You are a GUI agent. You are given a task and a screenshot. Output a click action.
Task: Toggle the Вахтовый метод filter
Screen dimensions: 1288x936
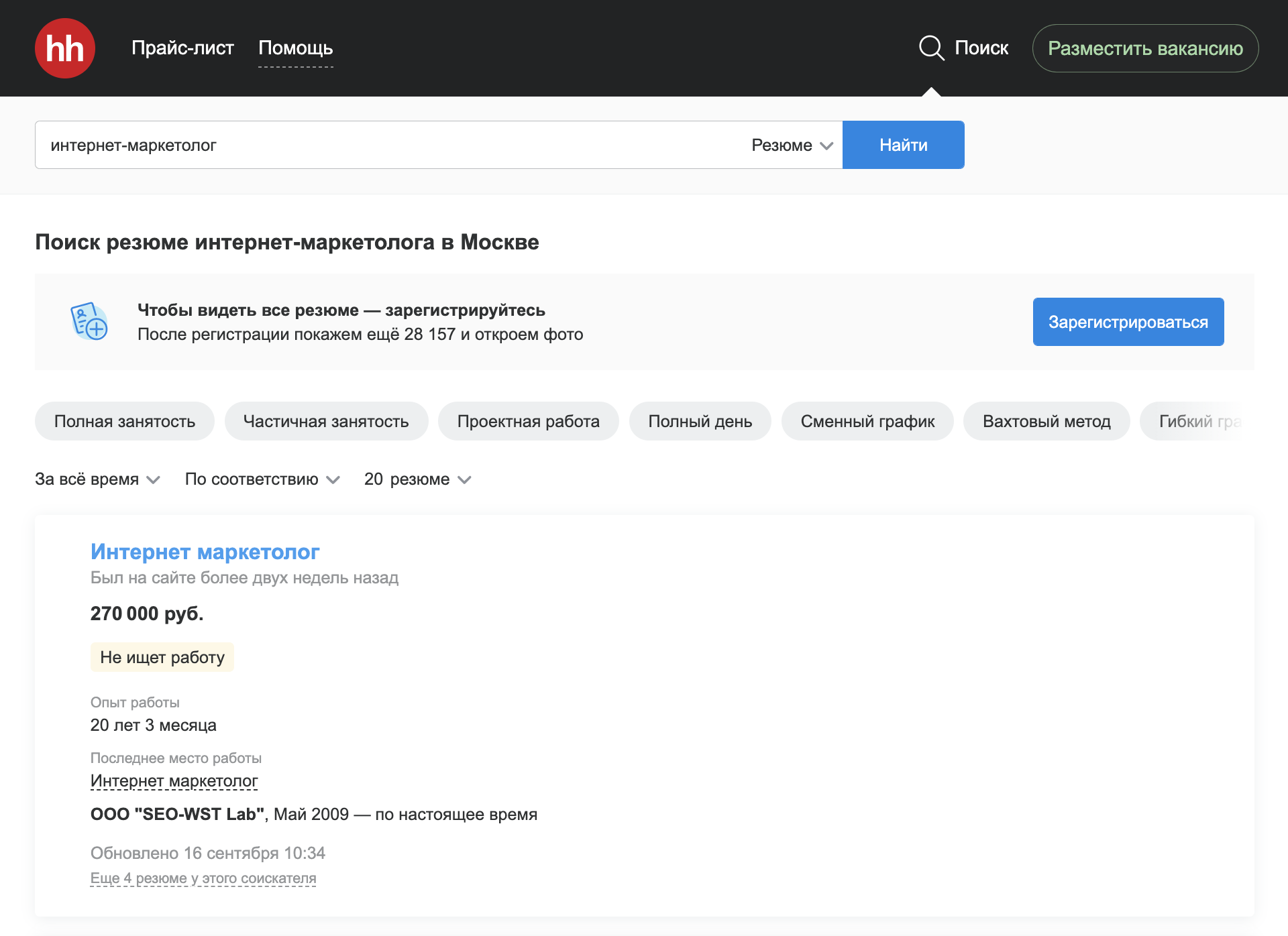pyautogui.click(x=1046, y=421)
